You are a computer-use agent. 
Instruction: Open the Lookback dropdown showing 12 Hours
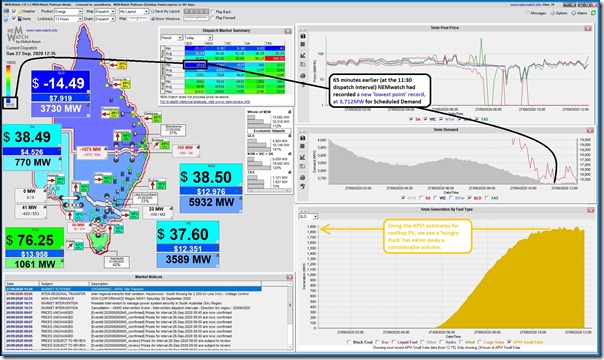68,19
